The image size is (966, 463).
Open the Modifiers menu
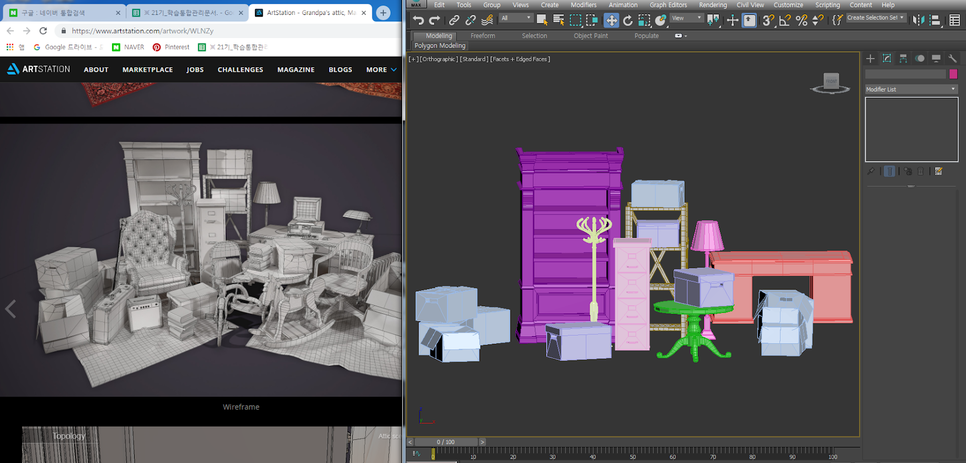point(582,5)
